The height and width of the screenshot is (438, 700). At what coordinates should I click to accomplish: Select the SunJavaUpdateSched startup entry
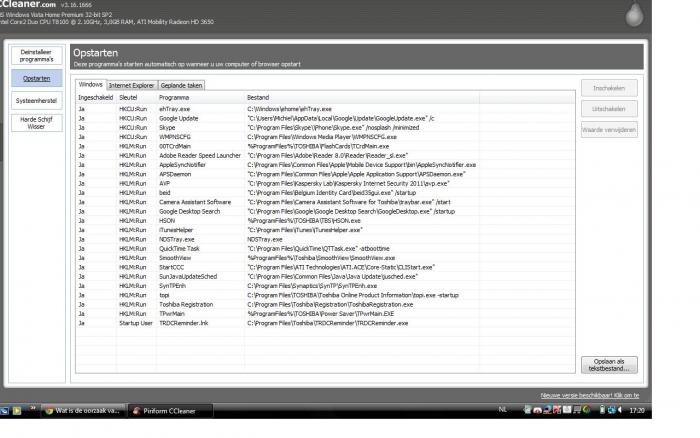[x=325, y=277]
